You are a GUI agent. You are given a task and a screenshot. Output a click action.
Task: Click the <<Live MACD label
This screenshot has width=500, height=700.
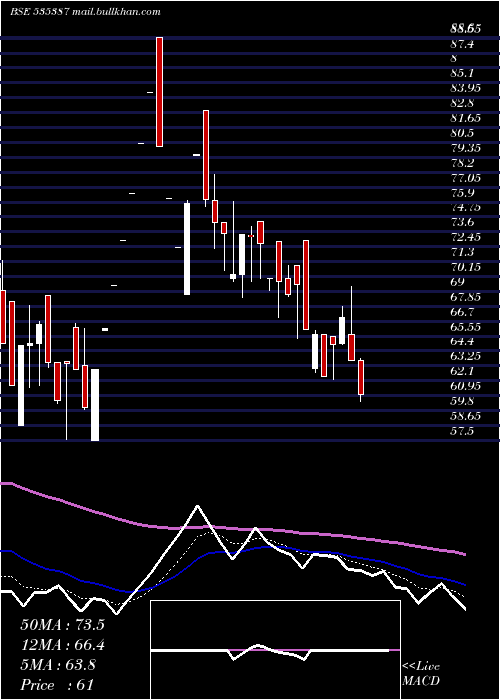421,674
